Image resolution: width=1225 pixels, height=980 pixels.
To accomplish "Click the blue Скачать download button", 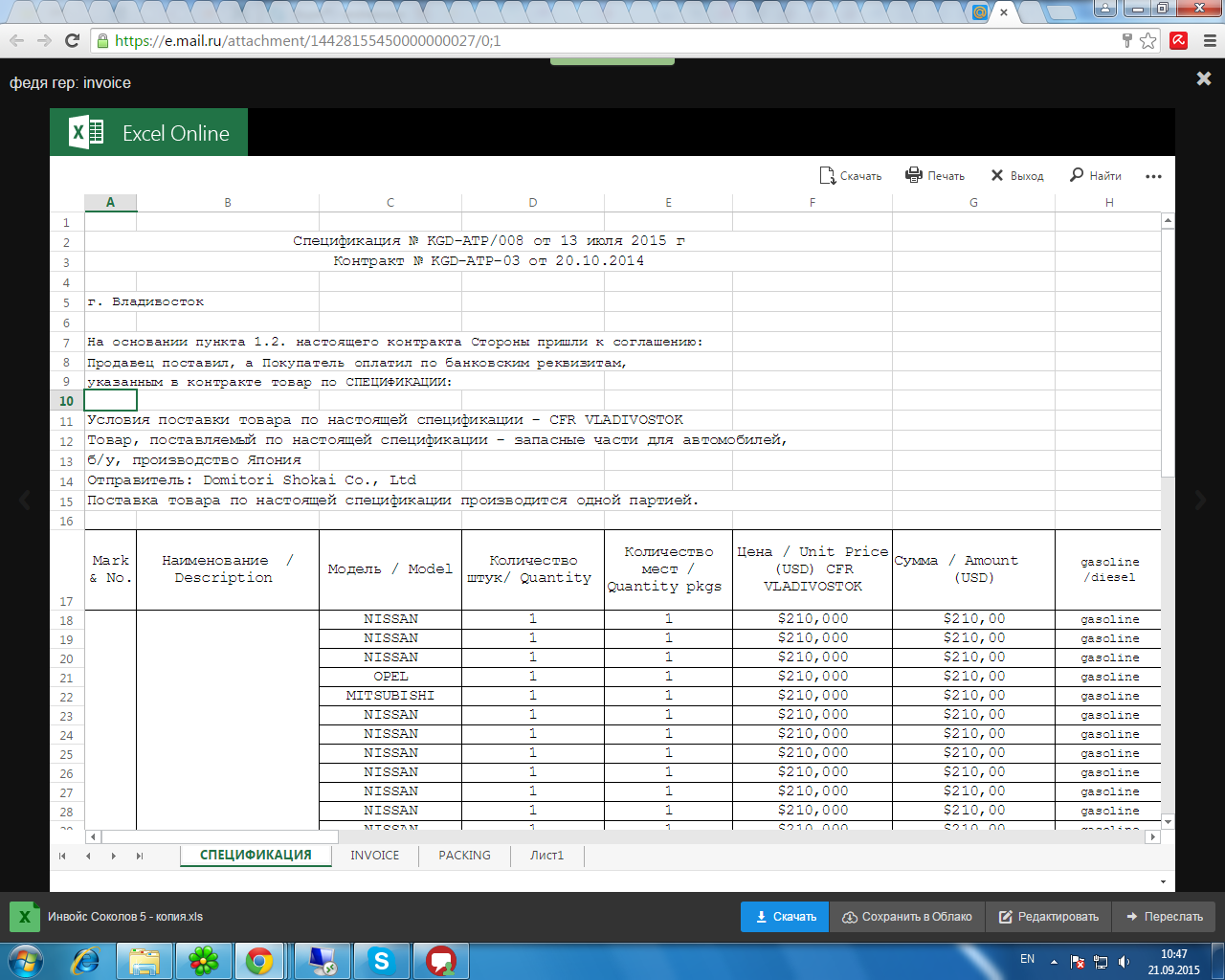I will coord(785,917).
